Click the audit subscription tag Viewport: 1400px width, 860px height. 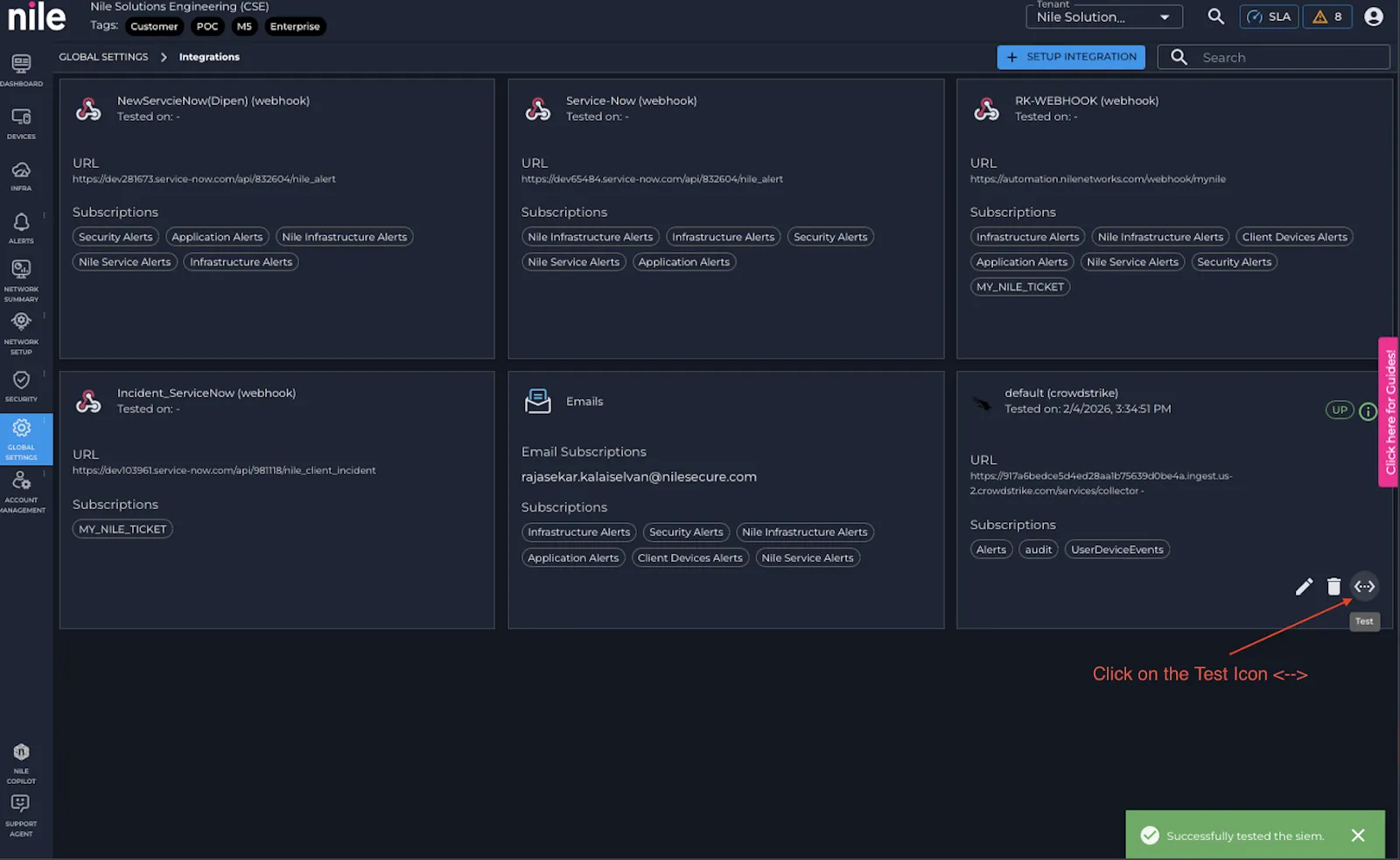coord(1039,549)
